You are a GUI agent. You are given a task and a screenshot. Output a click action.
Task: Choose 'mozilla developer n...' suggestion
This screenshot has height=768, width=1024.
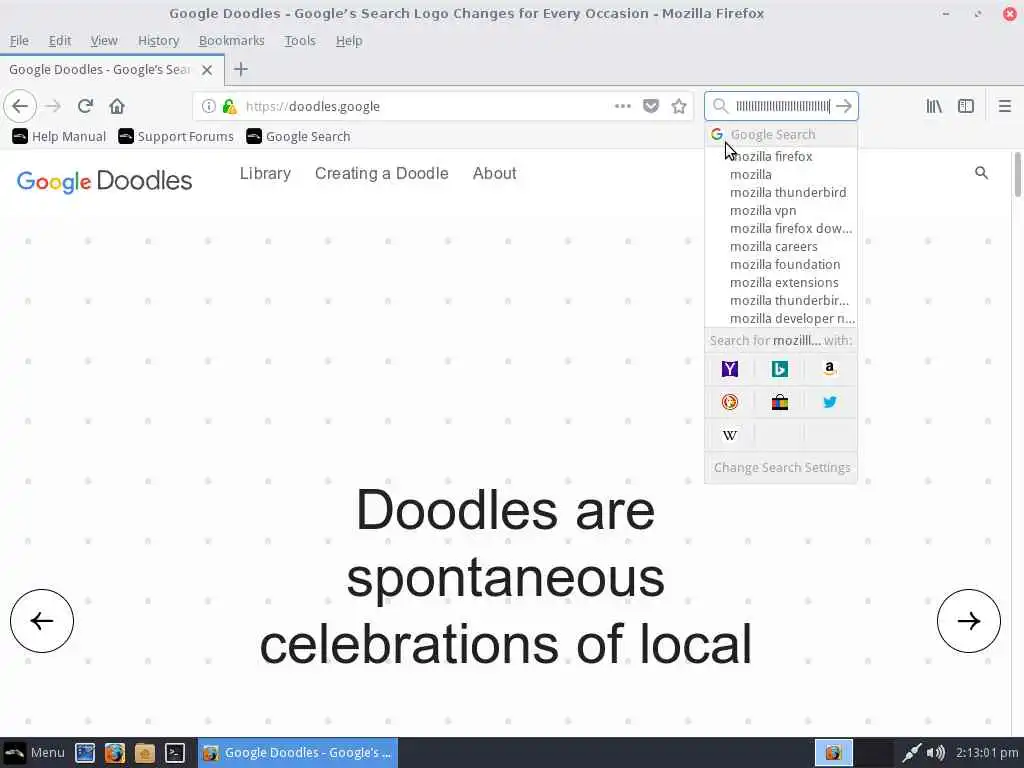click(781, 319)
